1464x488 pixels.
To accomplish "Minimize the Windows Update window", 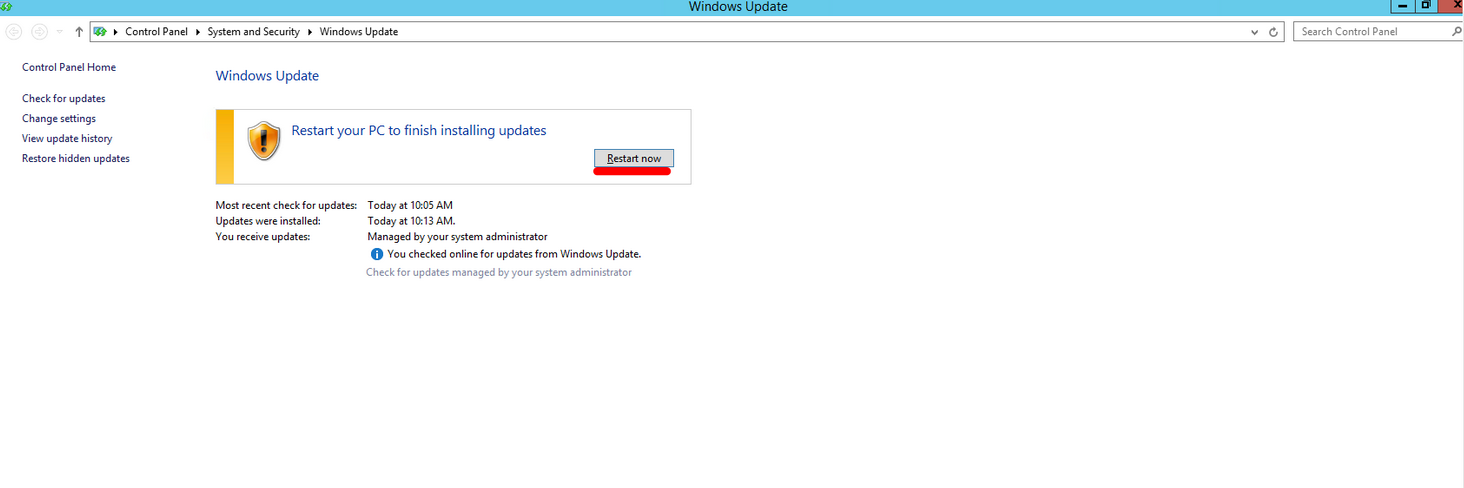I will 1403,6.
